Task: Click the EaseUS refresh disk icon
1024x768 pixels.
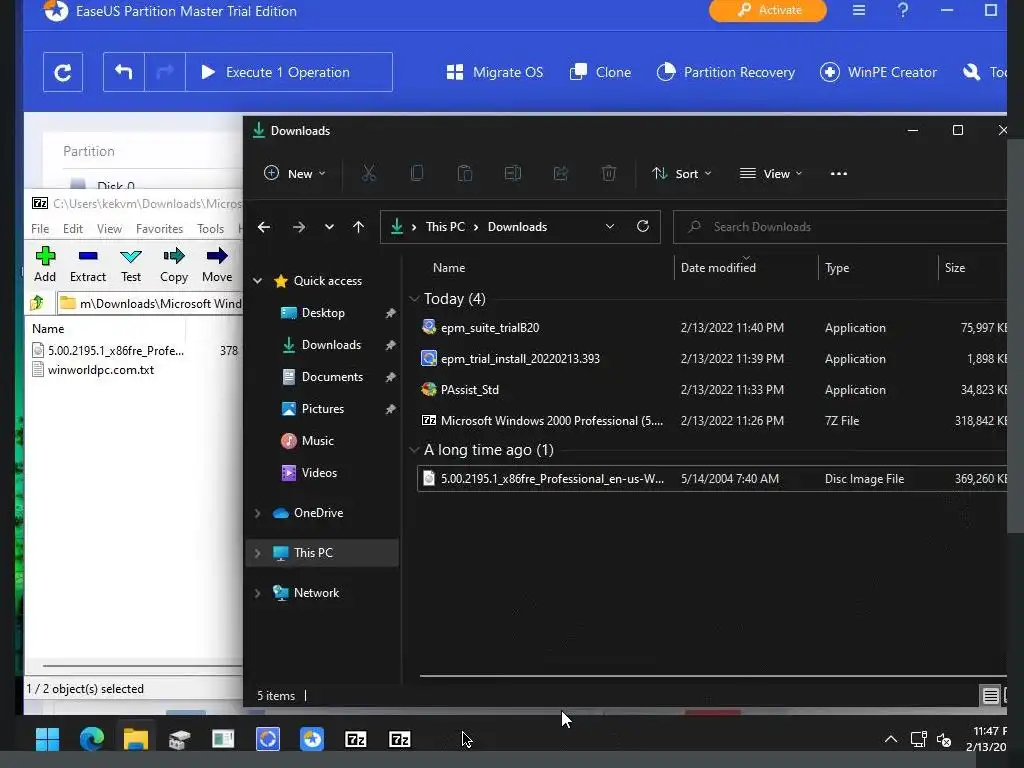Action: click(63, 72)
